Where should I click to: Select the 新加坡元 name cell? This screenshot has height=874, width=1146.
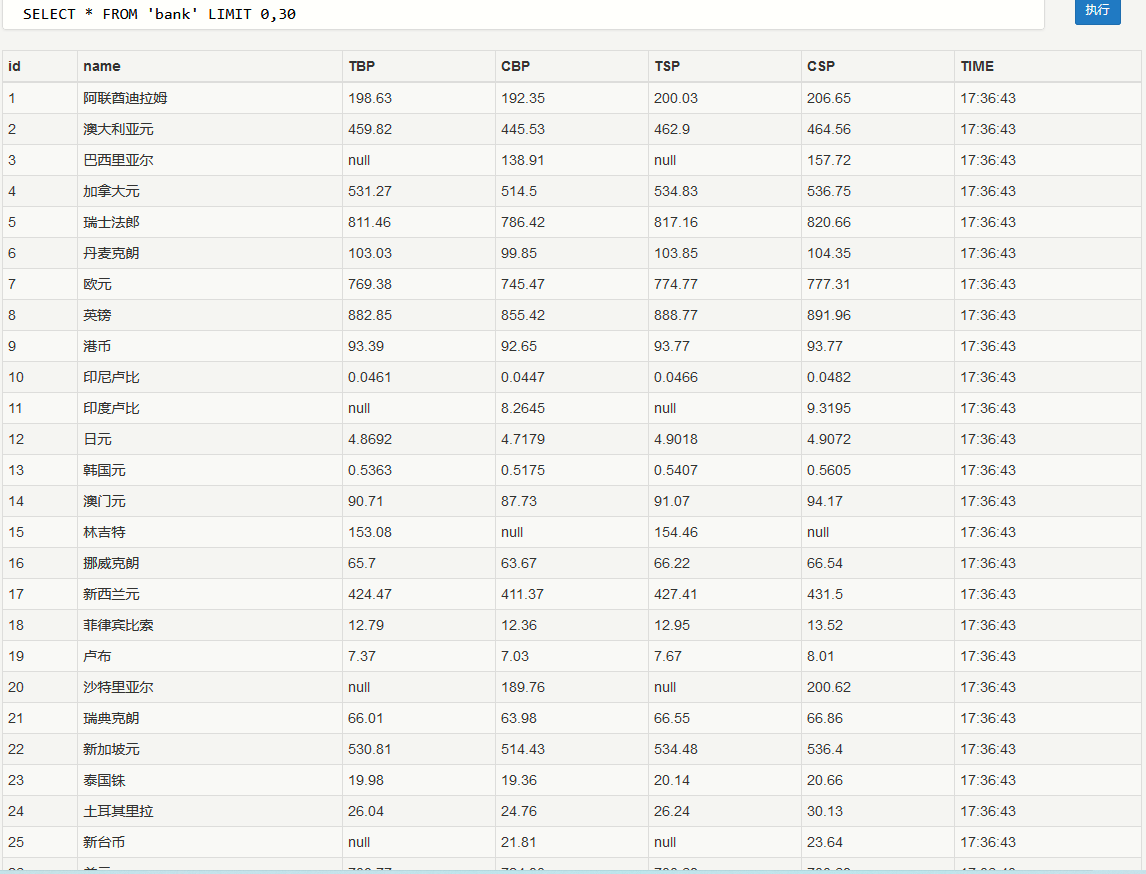111,749
